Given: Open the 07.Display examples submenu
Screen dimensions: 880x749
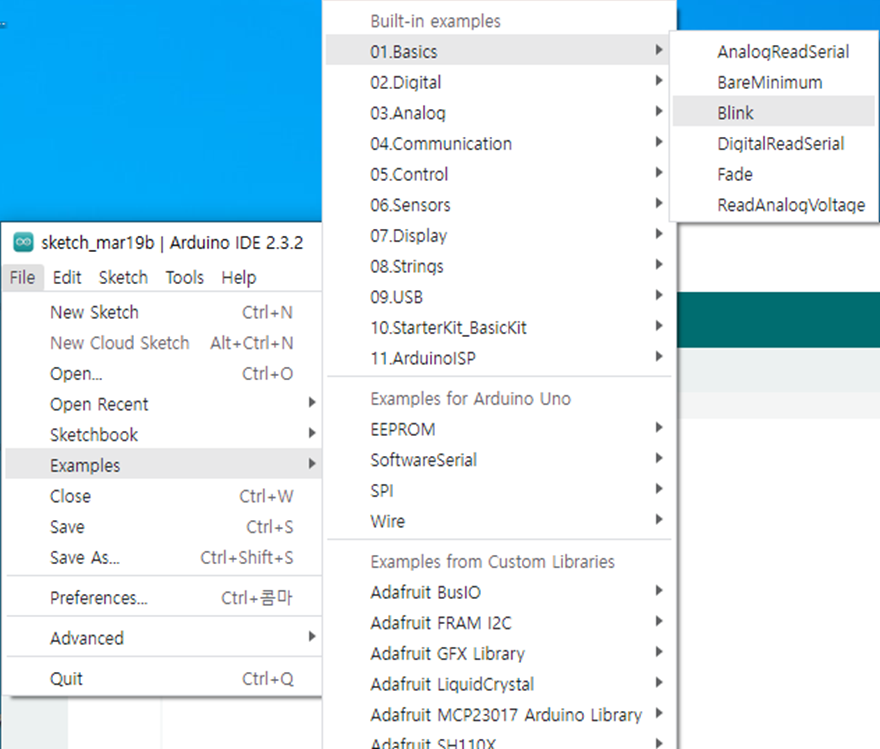Looking at the screenshot, I should (499, 236).
